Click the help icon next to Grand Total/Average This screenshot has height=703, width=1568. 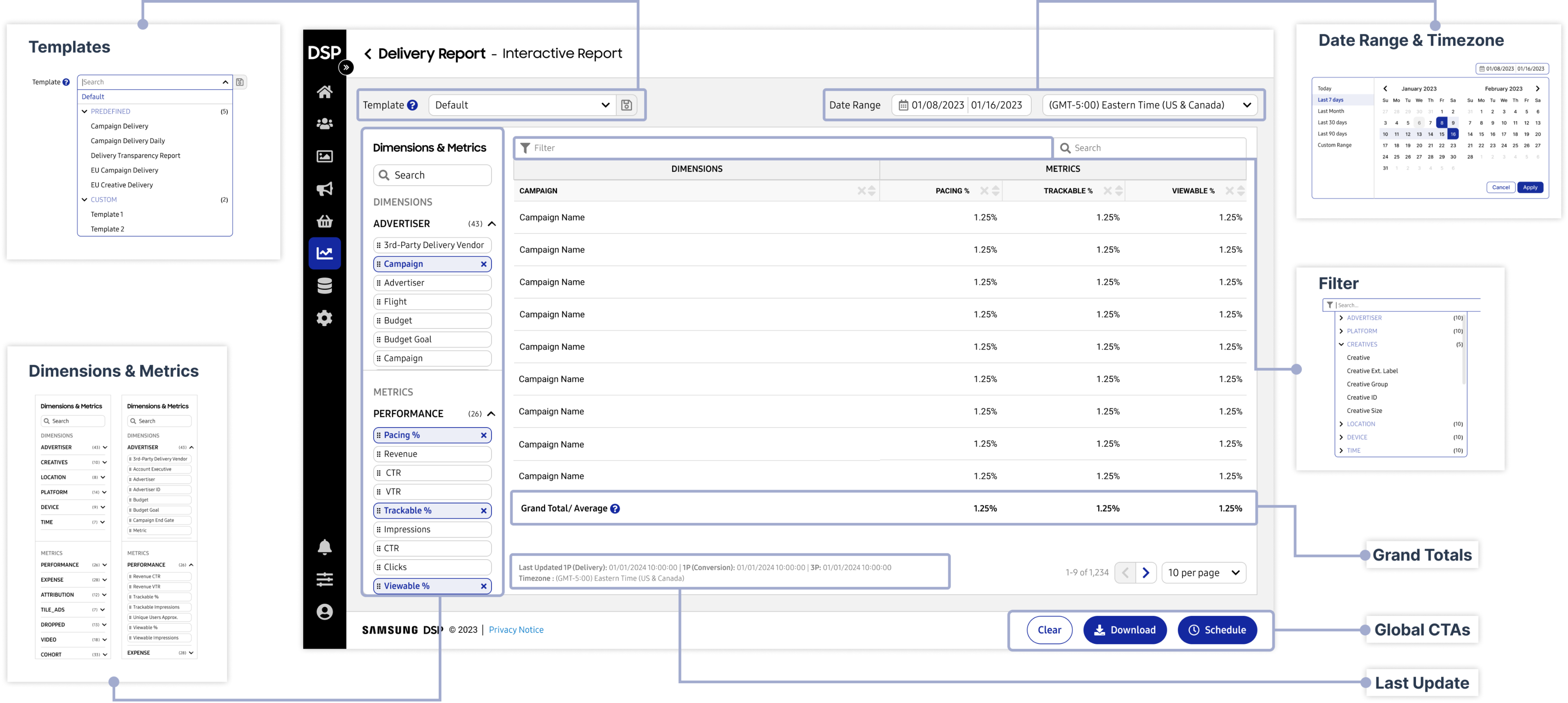[x=615, y=509]
